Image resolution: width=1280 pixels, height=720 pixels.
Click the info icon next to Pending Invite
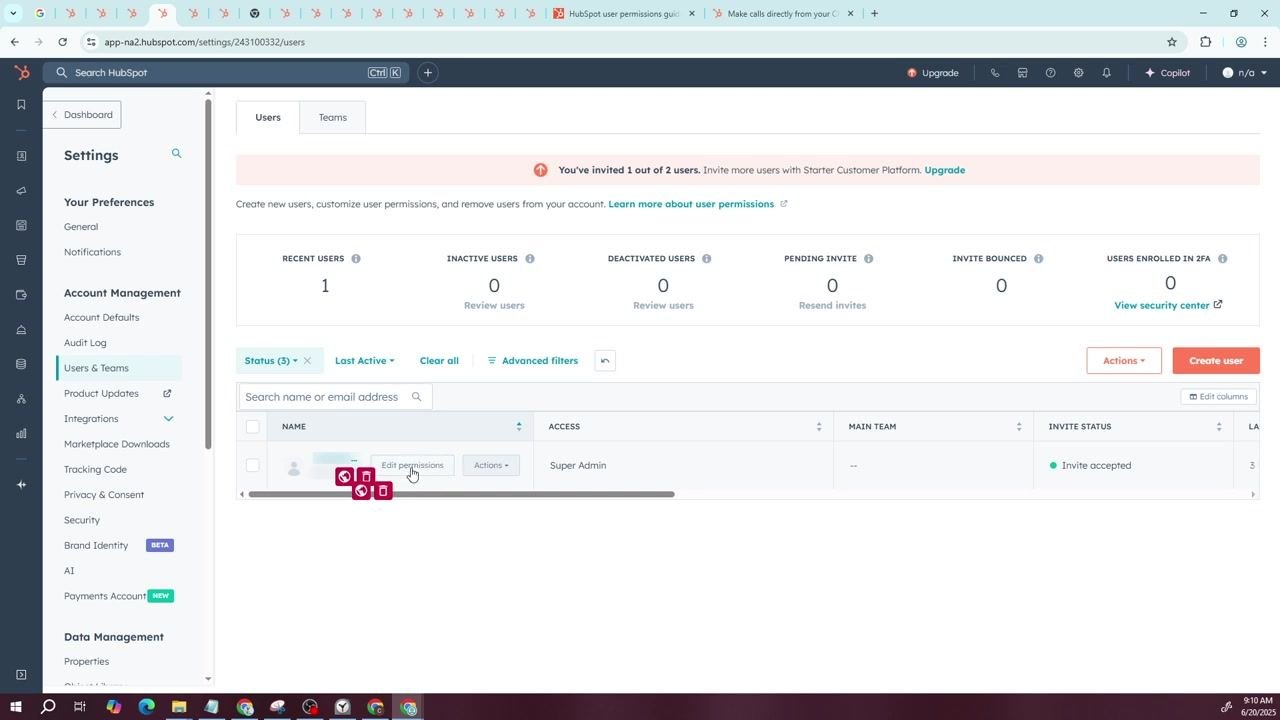tap(868, 259)
